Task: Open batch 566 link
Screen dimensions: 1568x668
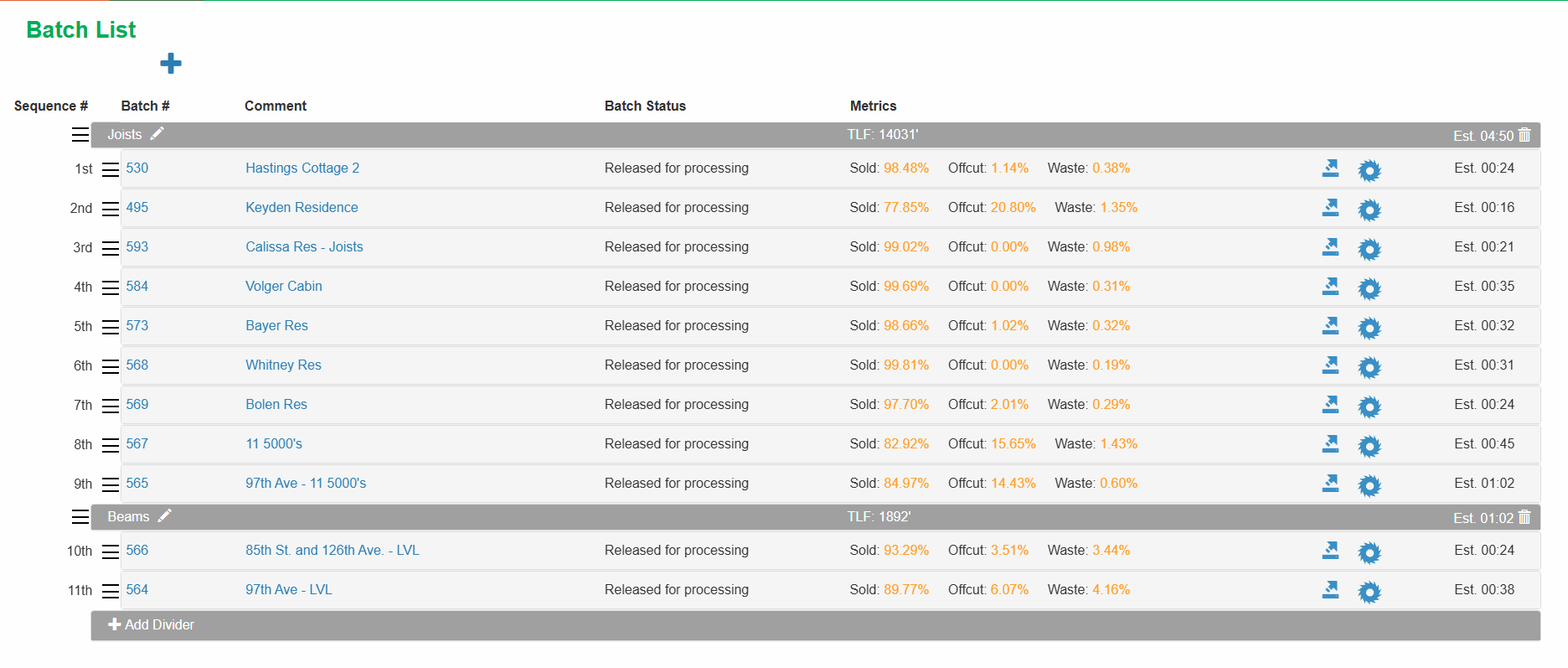Action: point(137,550)
